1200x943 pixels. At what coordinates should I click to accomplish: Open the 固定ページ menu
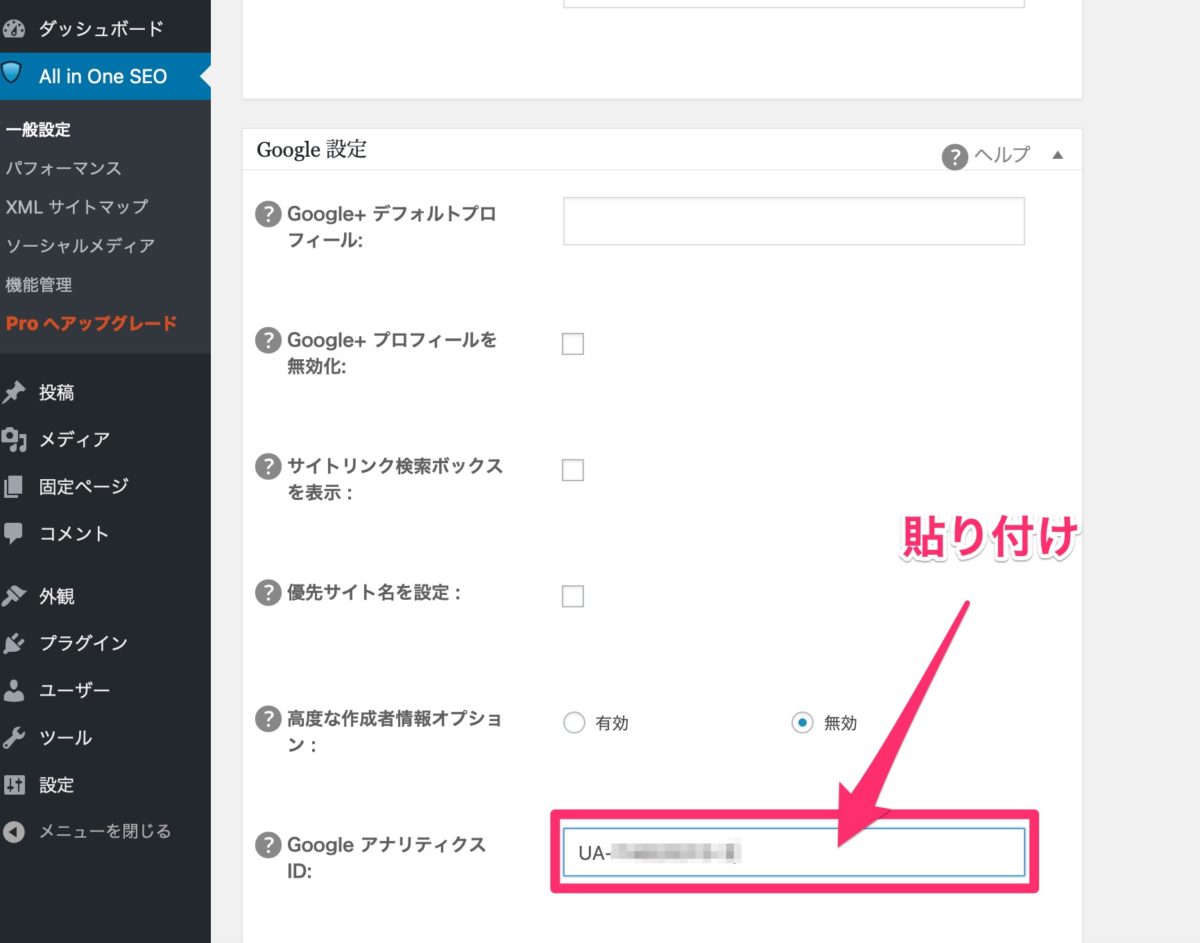84,487
